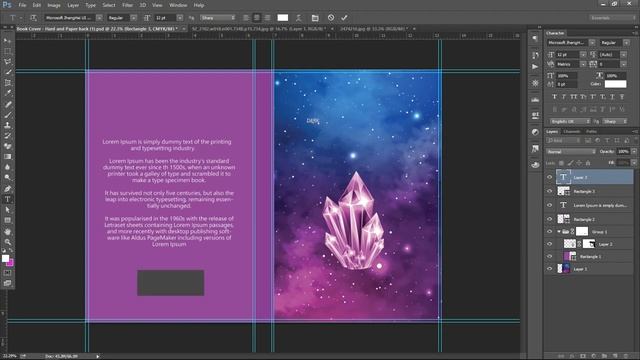The image size is (640, 360).
Task: Hide the Rectangle 2 layer
Action: pos(549,219)
